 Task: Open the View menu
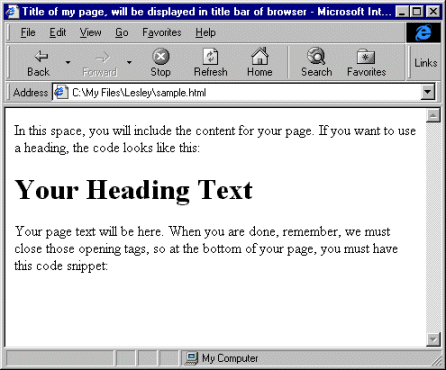click(x=90, y=32)
